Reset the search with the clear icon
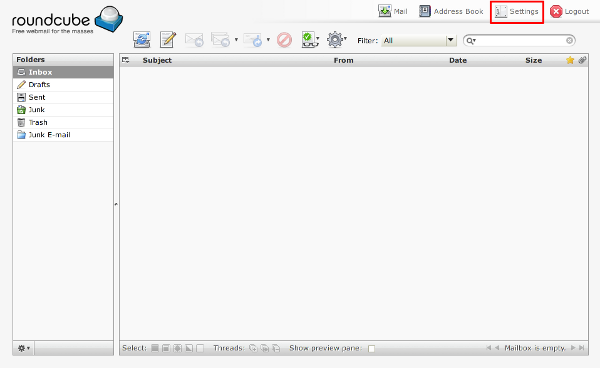 pos(569,40)
